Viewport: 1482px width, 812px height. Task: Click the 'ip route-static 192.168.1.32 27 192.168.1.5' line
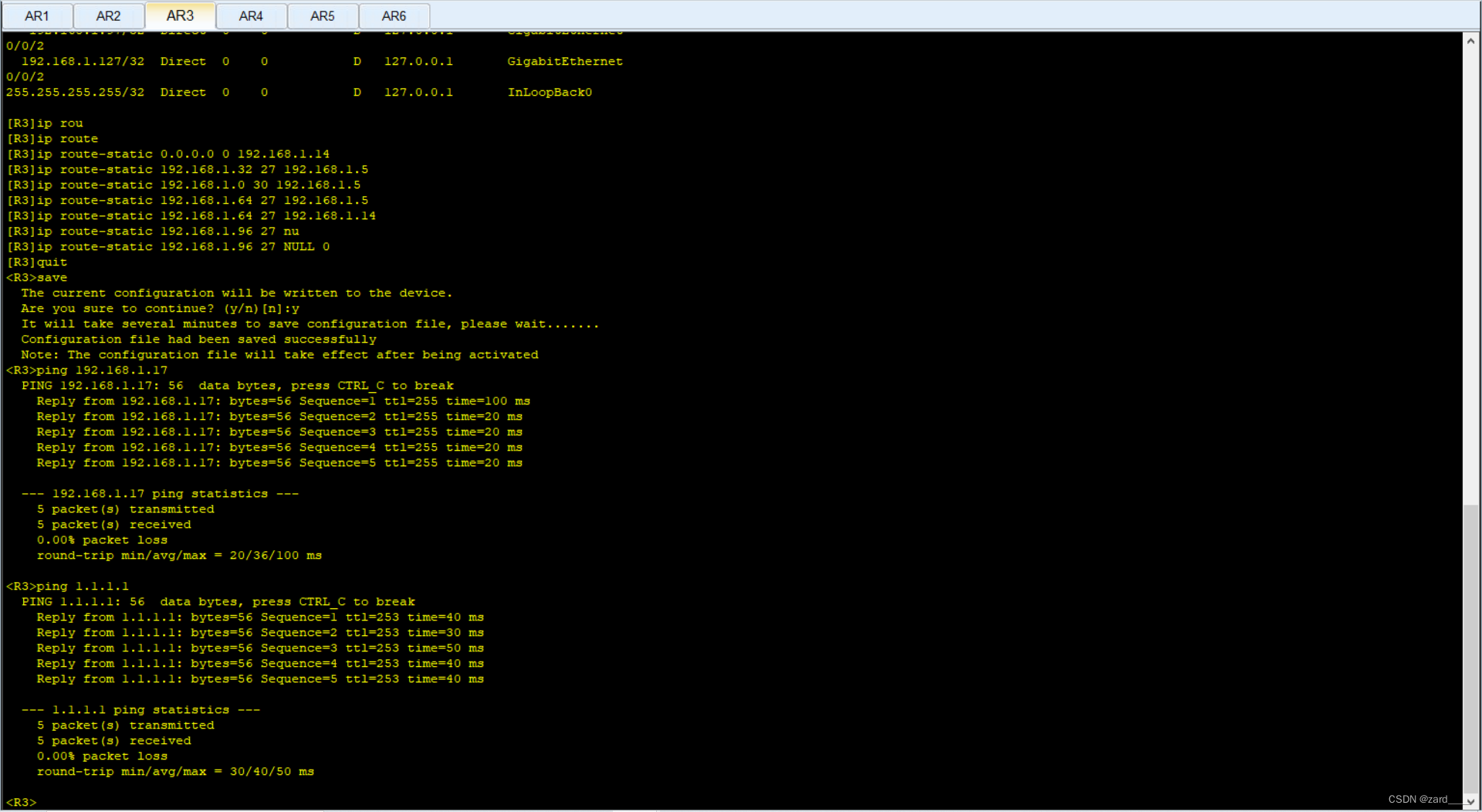coord(188,169)
